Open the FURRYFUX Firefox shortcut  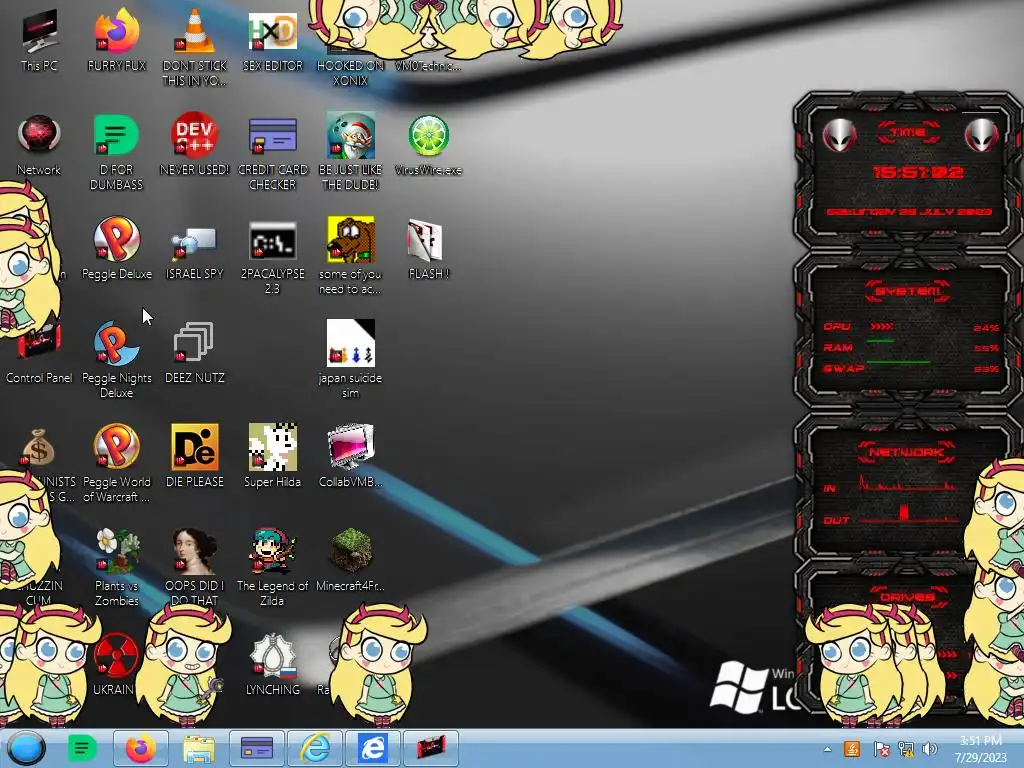[x=117, y=40]
